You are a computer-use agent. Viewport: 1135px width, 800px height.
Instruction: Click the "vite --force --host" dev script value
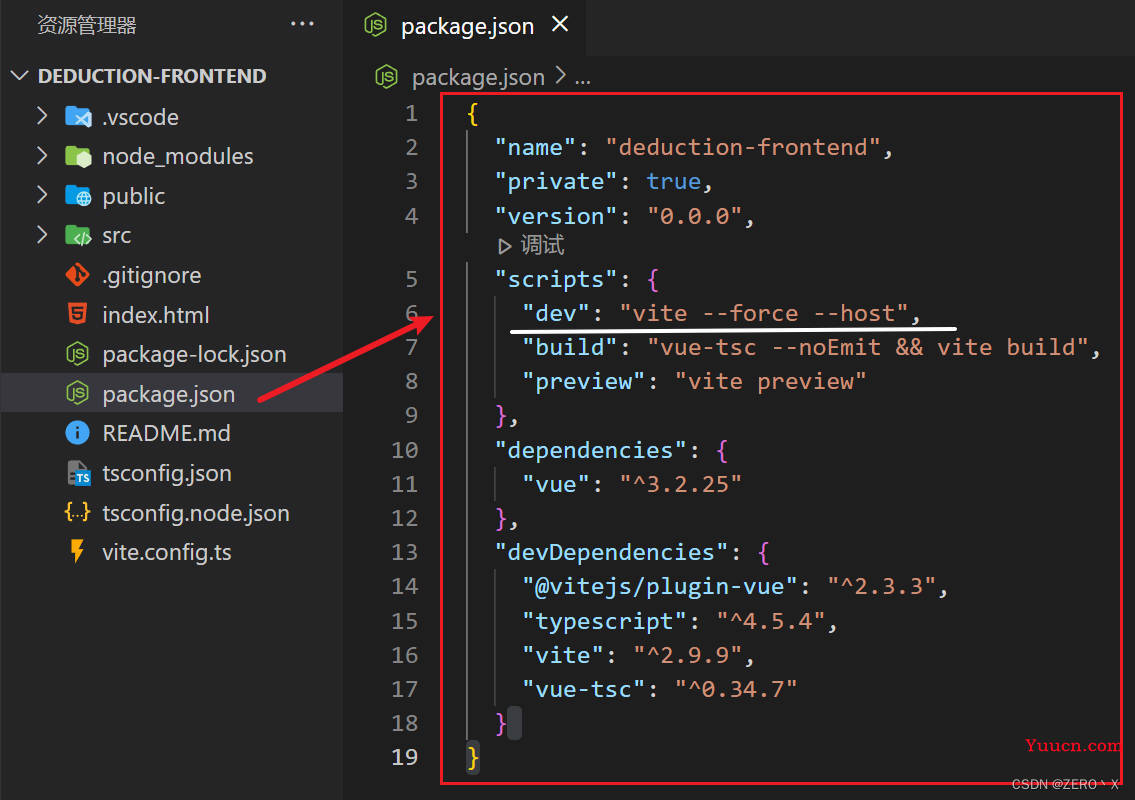(763, 313)
